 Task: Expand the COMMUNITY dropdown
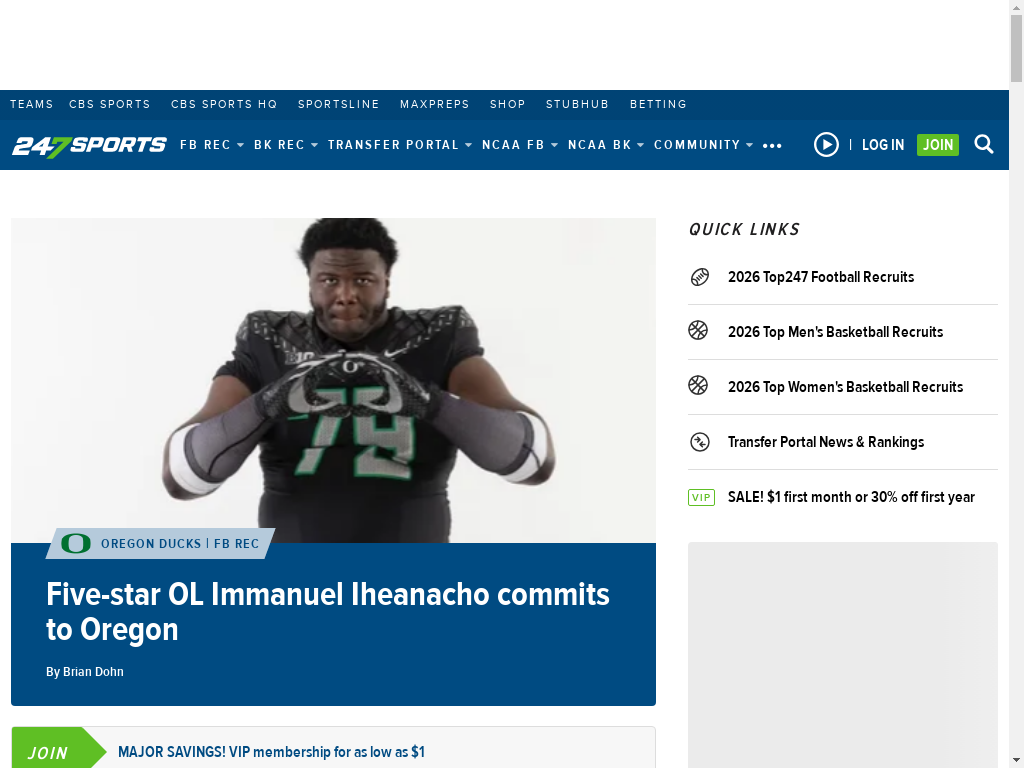pyautogui.click(x=703, y=145)
